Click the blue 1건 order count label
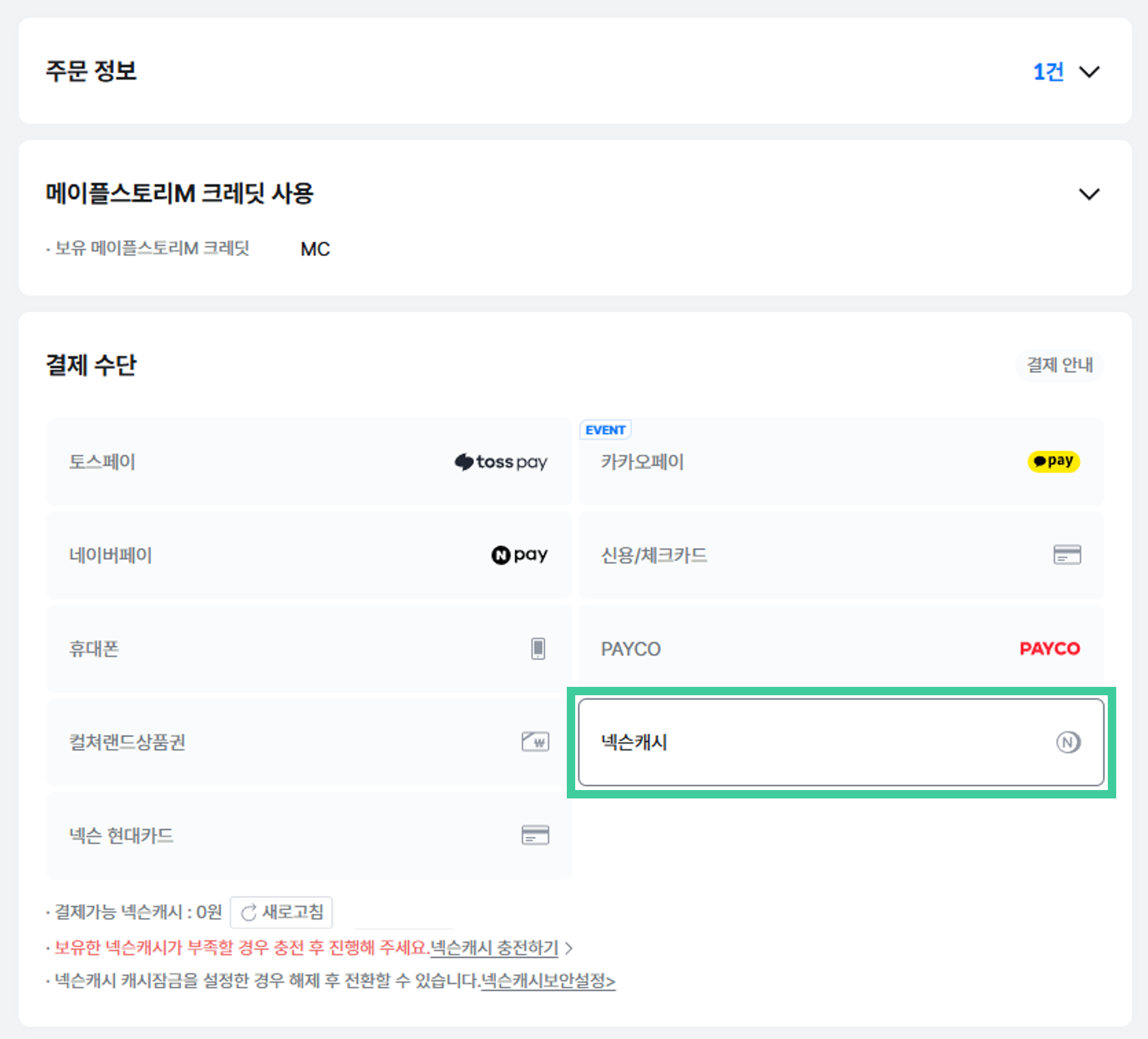Image resolution: width=1148 pixels, height=1039 pixels. click(x=1049, y=72)
